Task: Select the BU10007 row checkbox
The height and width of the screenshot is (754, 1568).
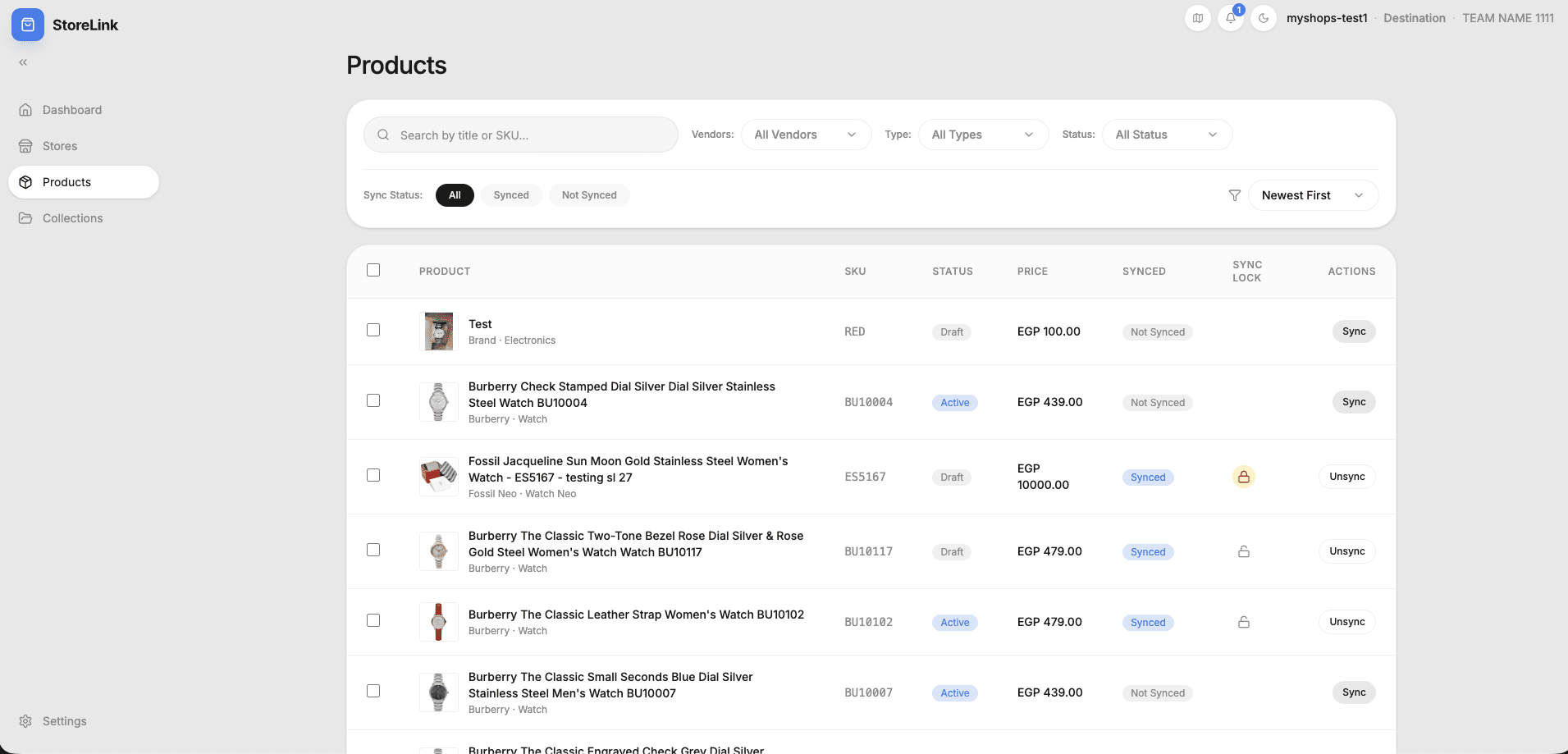Action: (x=373, y=691)
